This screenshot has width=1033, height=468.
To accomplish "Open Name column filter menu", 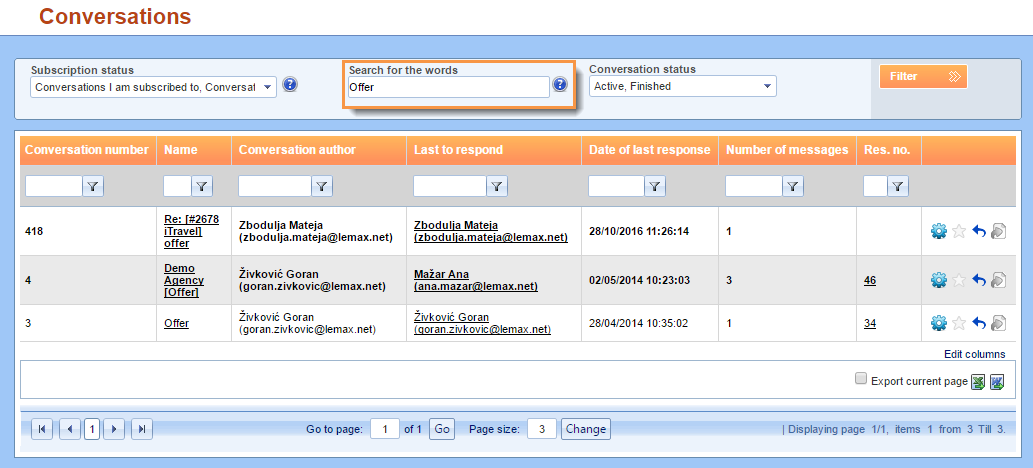I will [x=202, y=187].
